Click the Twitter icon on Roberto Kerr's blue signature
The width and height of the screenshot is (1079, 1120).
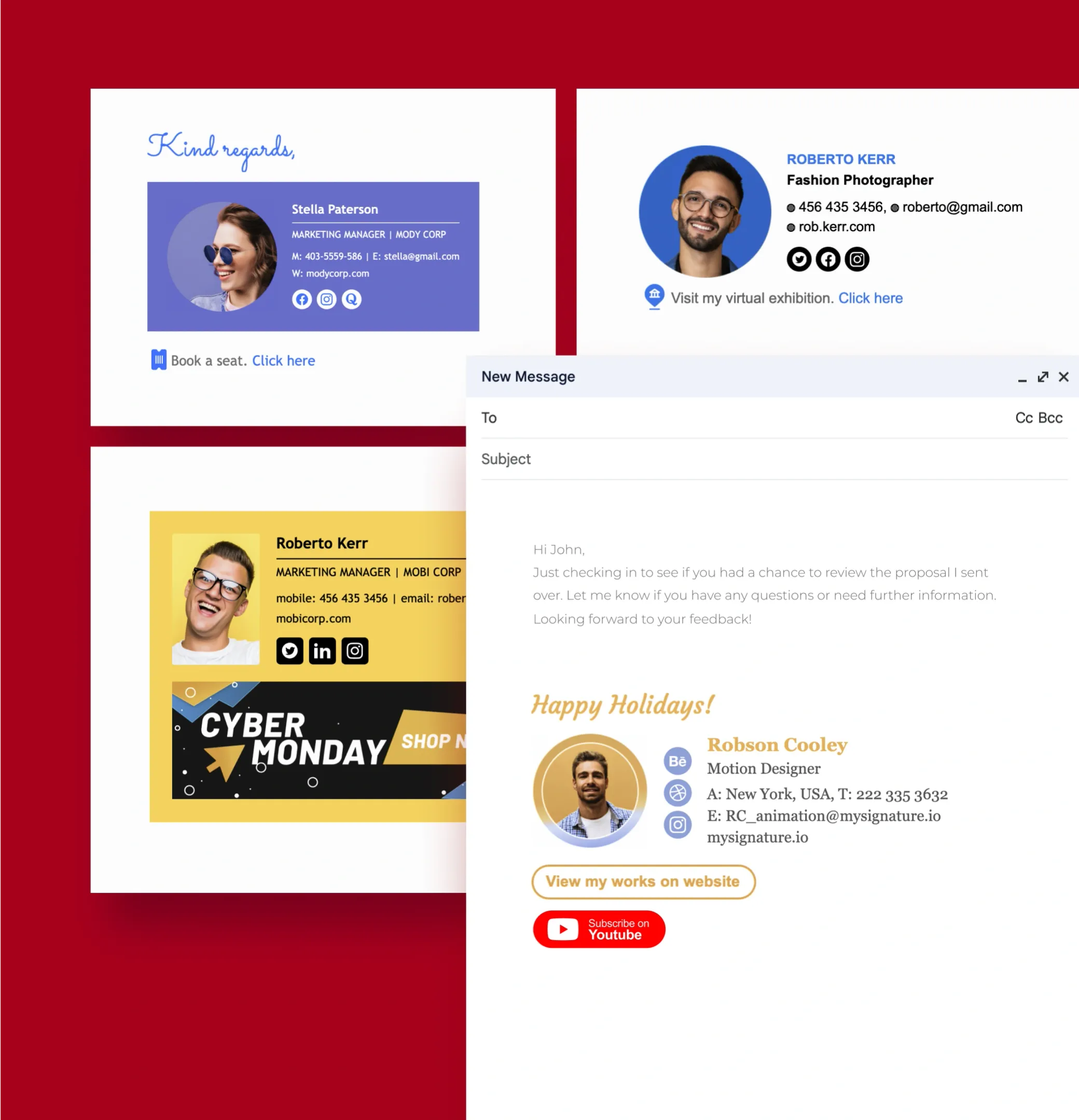point(799,259)
